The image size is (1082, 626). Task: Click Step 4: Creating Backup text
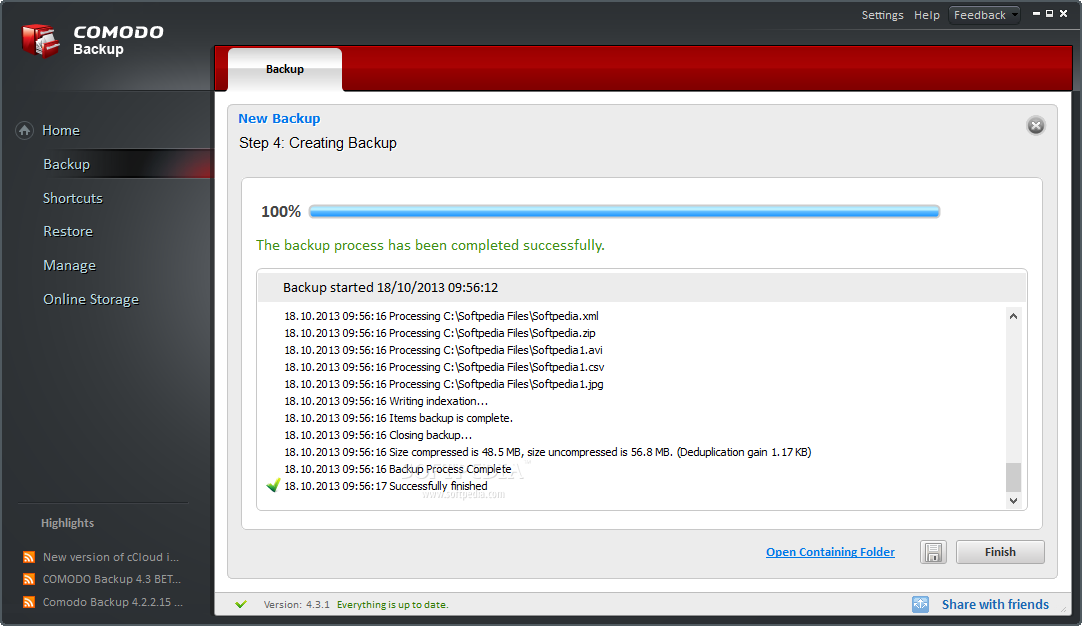point(317,143)
